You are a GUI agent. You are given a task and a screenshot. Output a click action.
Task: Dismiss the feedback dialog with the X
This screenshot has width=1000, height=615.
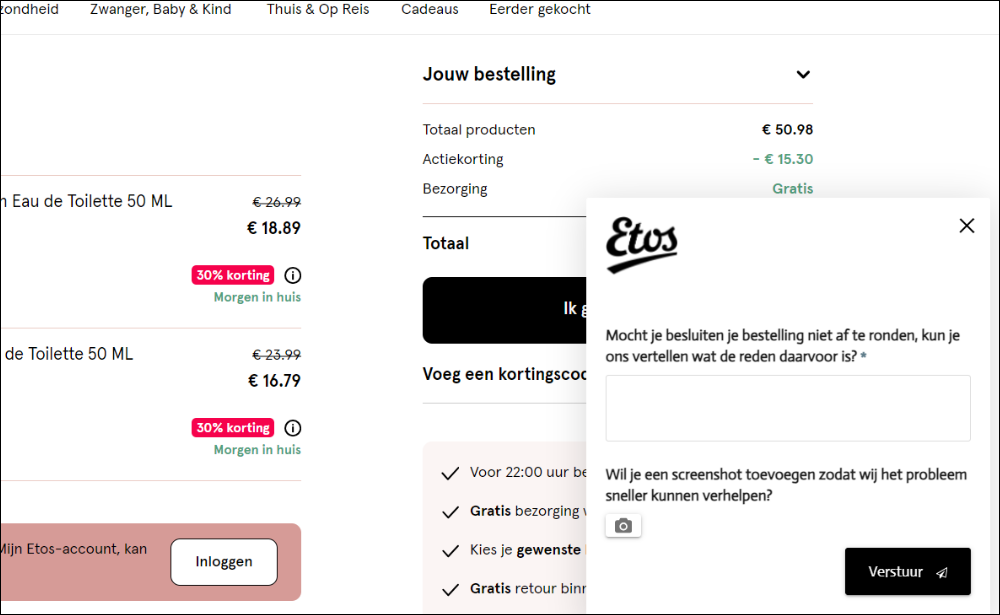coord(966,225)
